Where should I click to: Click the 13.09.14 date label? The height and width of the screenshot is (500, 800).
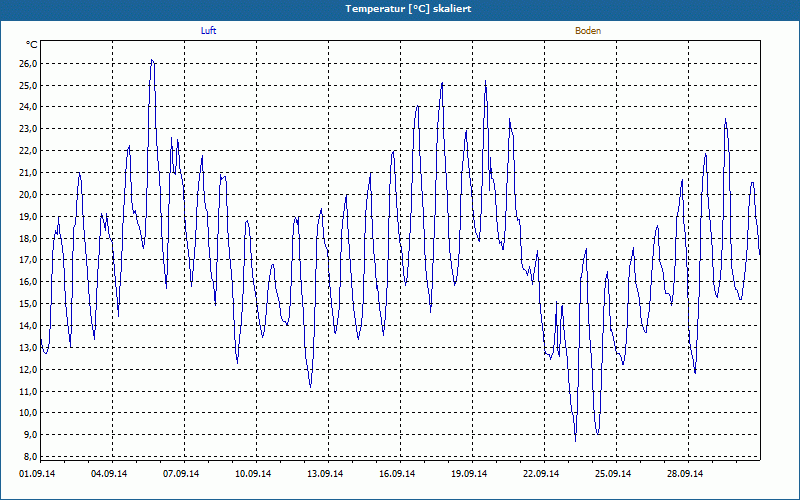pyautogui.click(x=325, y=474)
